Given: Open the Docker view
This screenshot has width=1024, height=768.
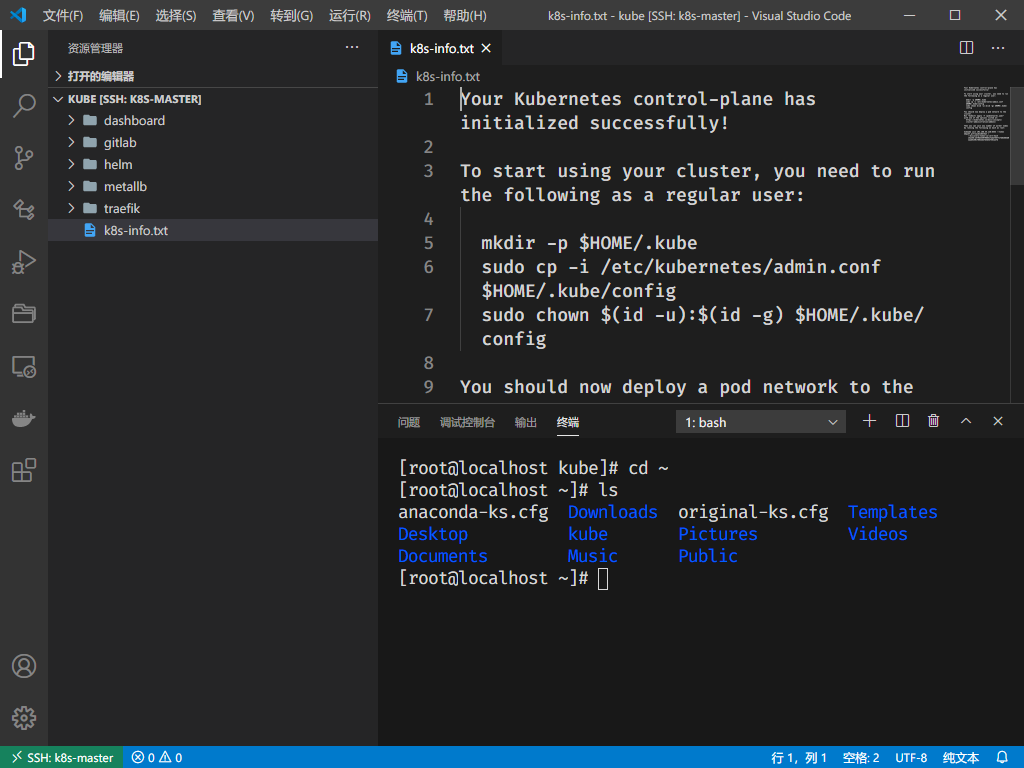Looking at the screenshot, I should pos(24,418).
